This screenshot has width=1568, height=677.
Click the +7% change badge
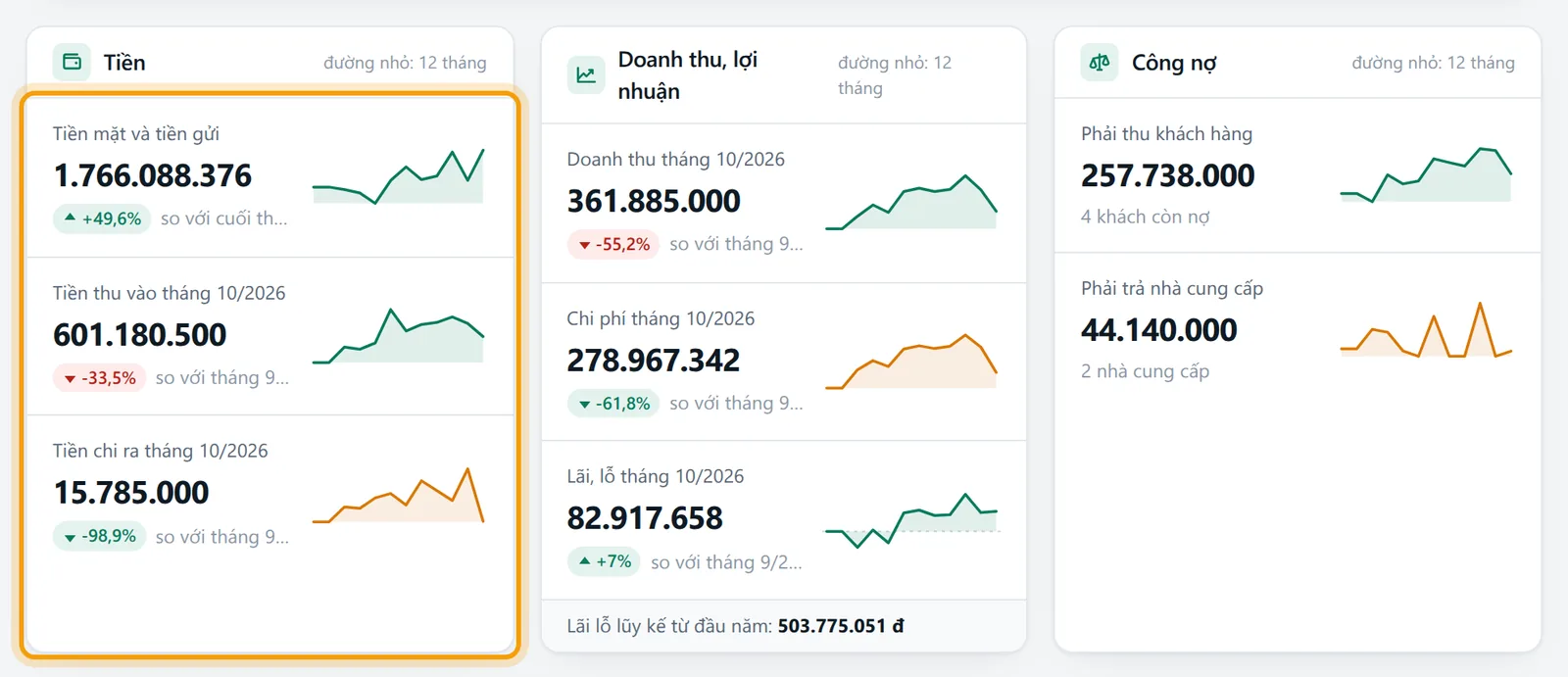pos(604,561)
